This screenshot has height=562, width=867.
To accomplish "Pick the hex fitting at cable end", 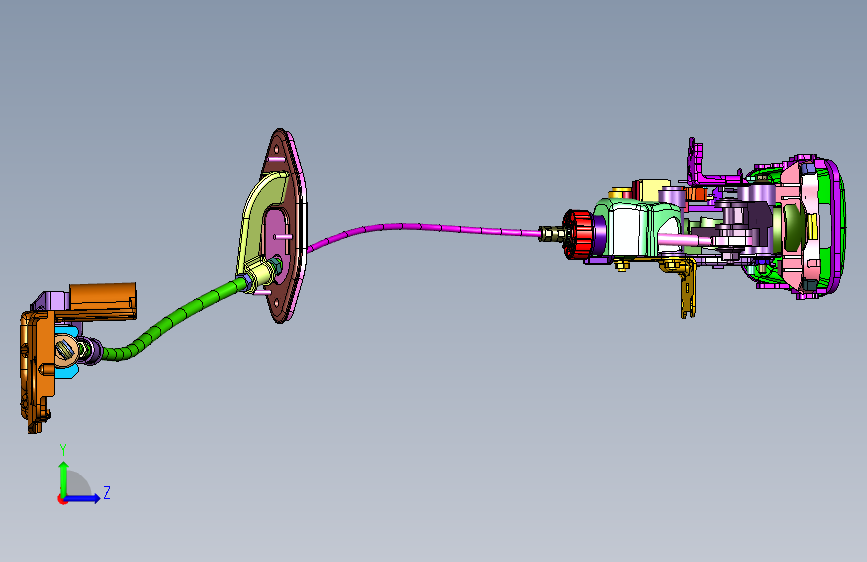I will (x=551, y=234).
